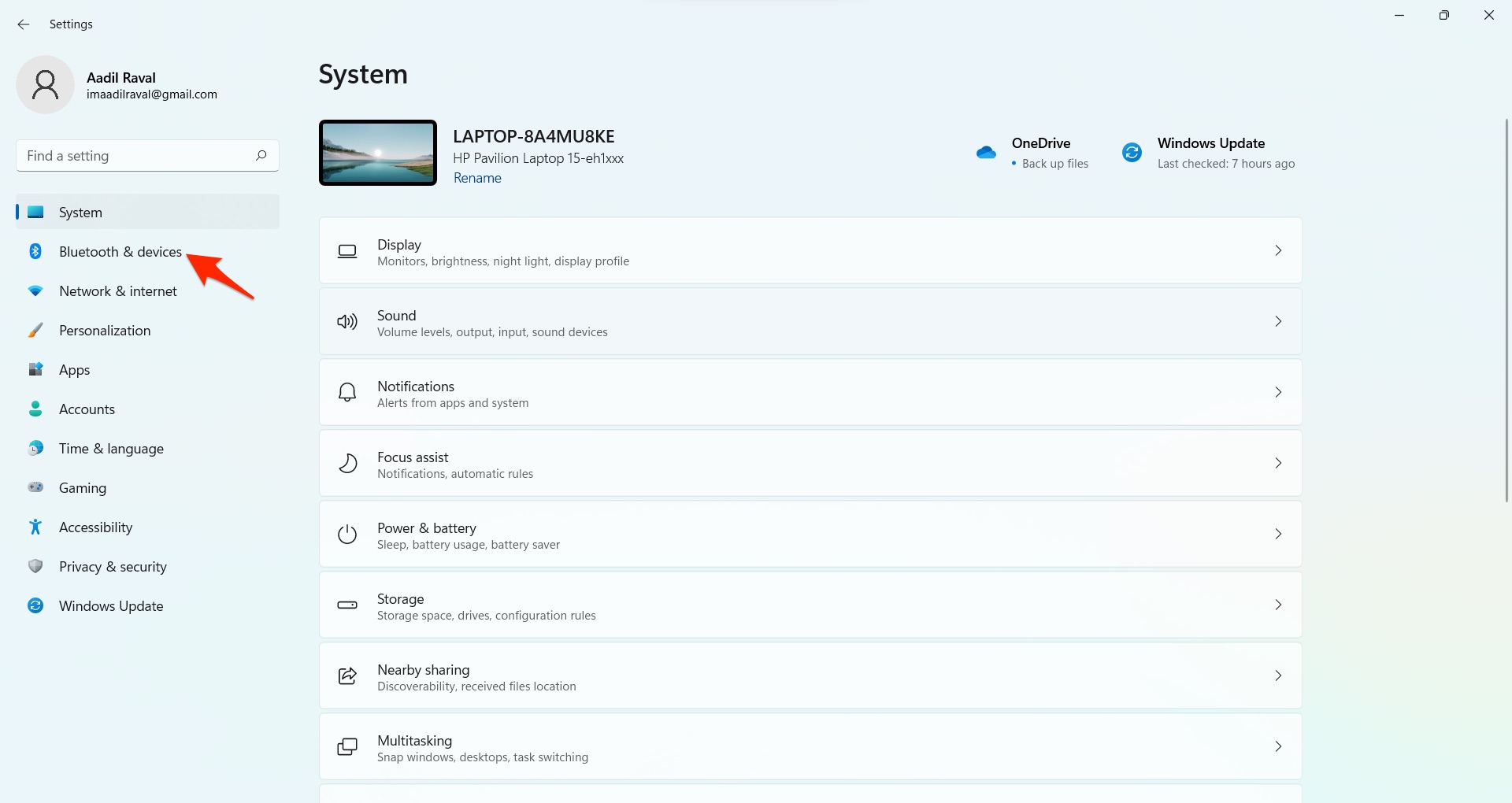Click the Find a setting search box

click(x=134, y=156)
